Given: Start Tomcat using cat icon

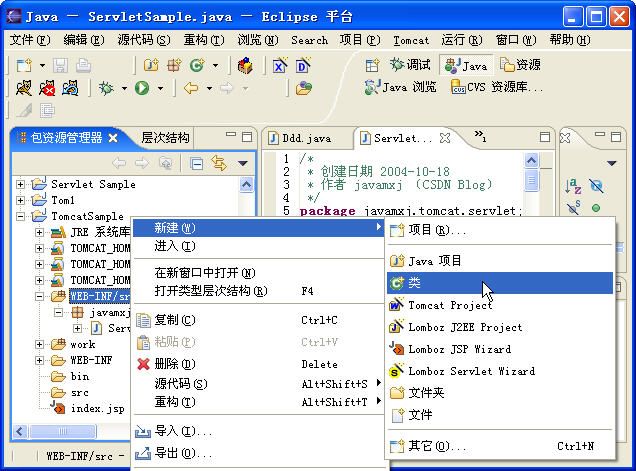Looking at the screenshot, I should tap(24, 88).
